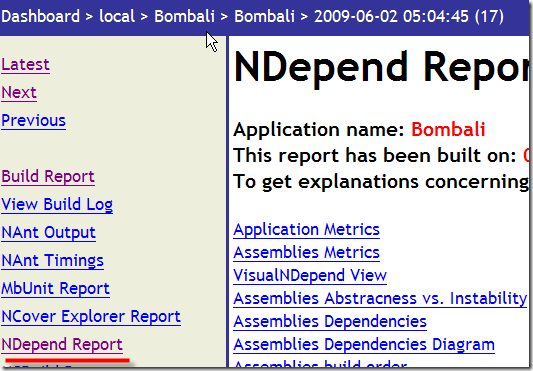Go to the Next build
533x371 pixels.
[x=19, y=92]
